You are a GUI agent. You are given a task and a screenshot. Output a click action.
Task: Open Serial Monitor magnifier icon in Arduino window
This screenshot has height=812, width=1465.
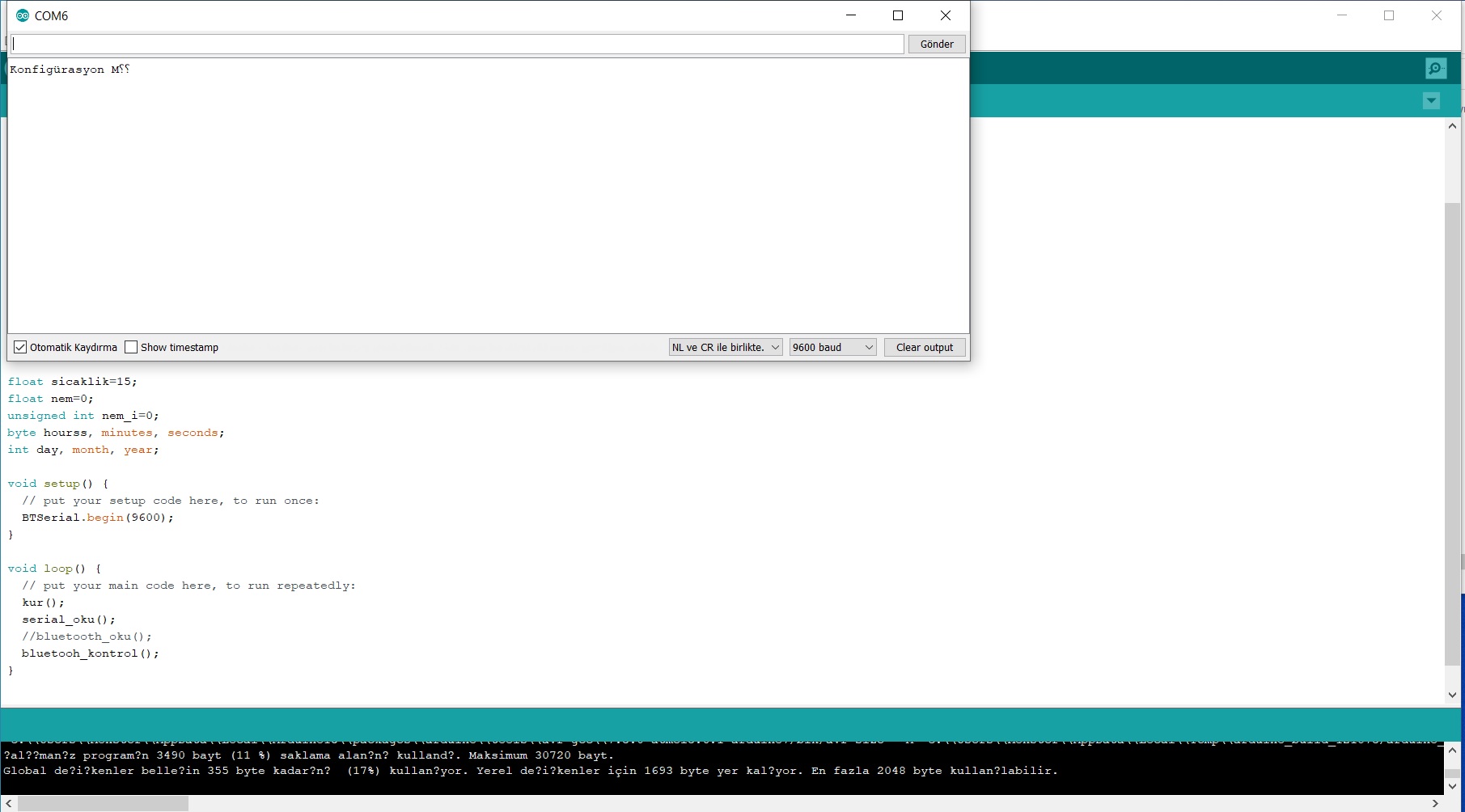(1436, 69)
